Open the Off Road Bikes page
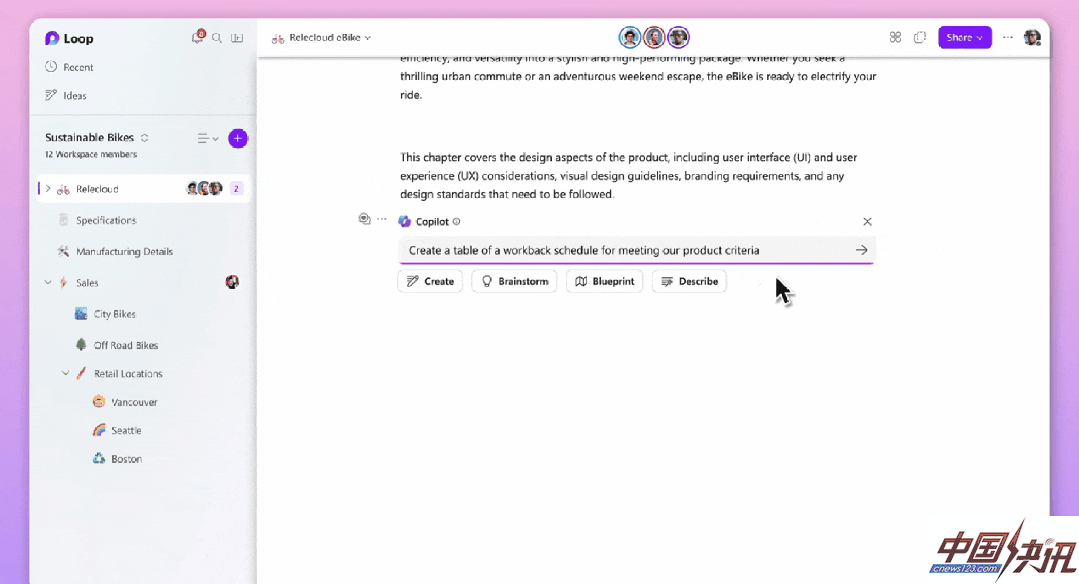Screen dimensions: 1079x584 pos(126,345)
